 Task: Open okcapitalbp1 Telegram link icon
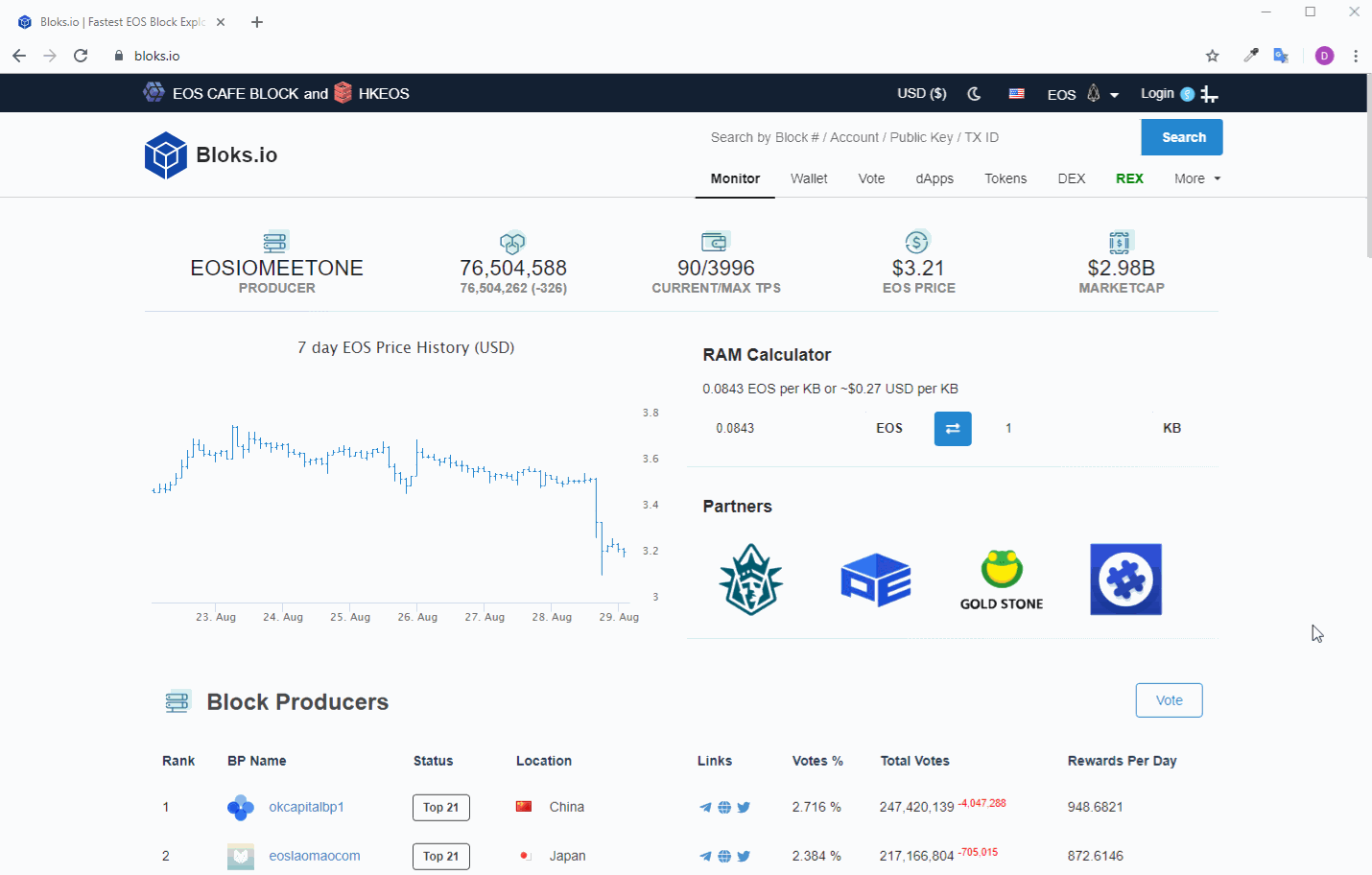(705, 808)
